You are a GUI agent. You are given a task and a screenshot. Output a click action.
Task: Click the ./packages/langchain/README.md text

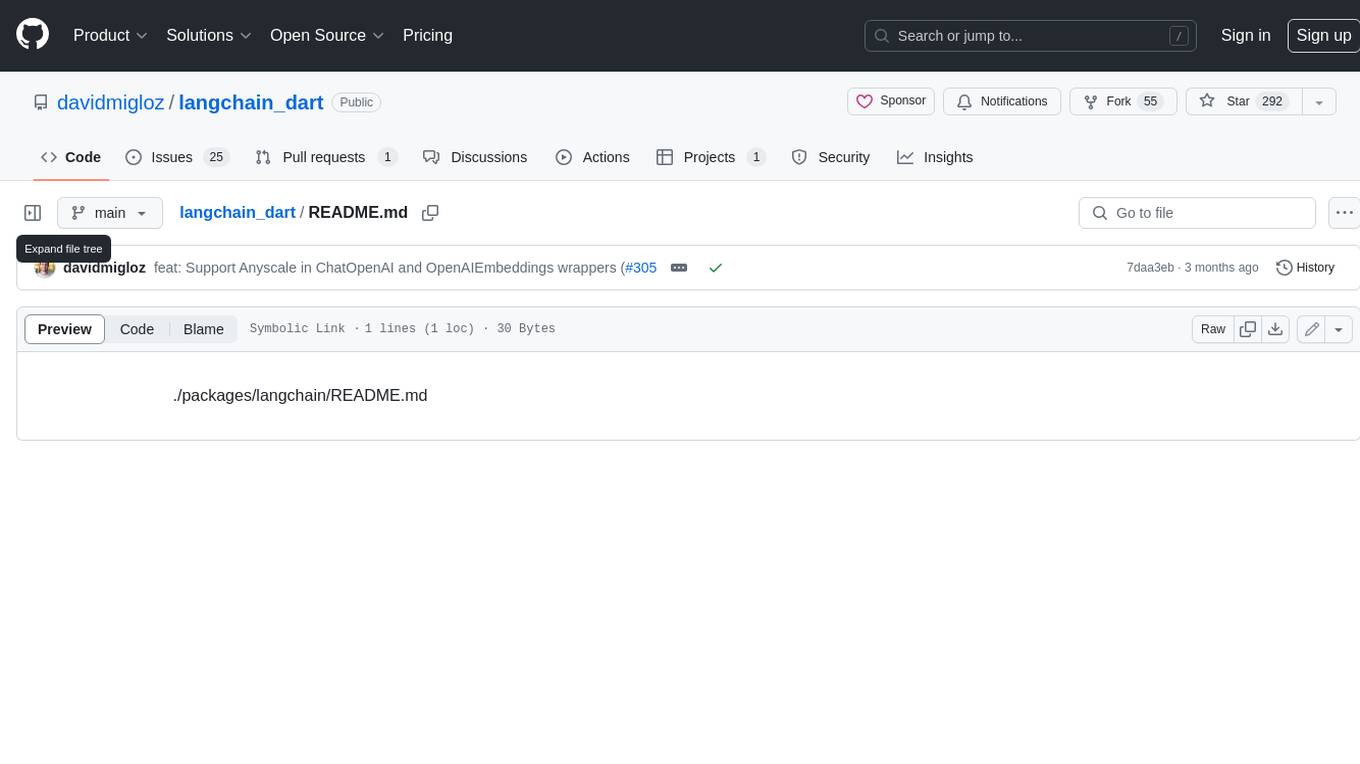pyautogui.click(x=300, y=395)
